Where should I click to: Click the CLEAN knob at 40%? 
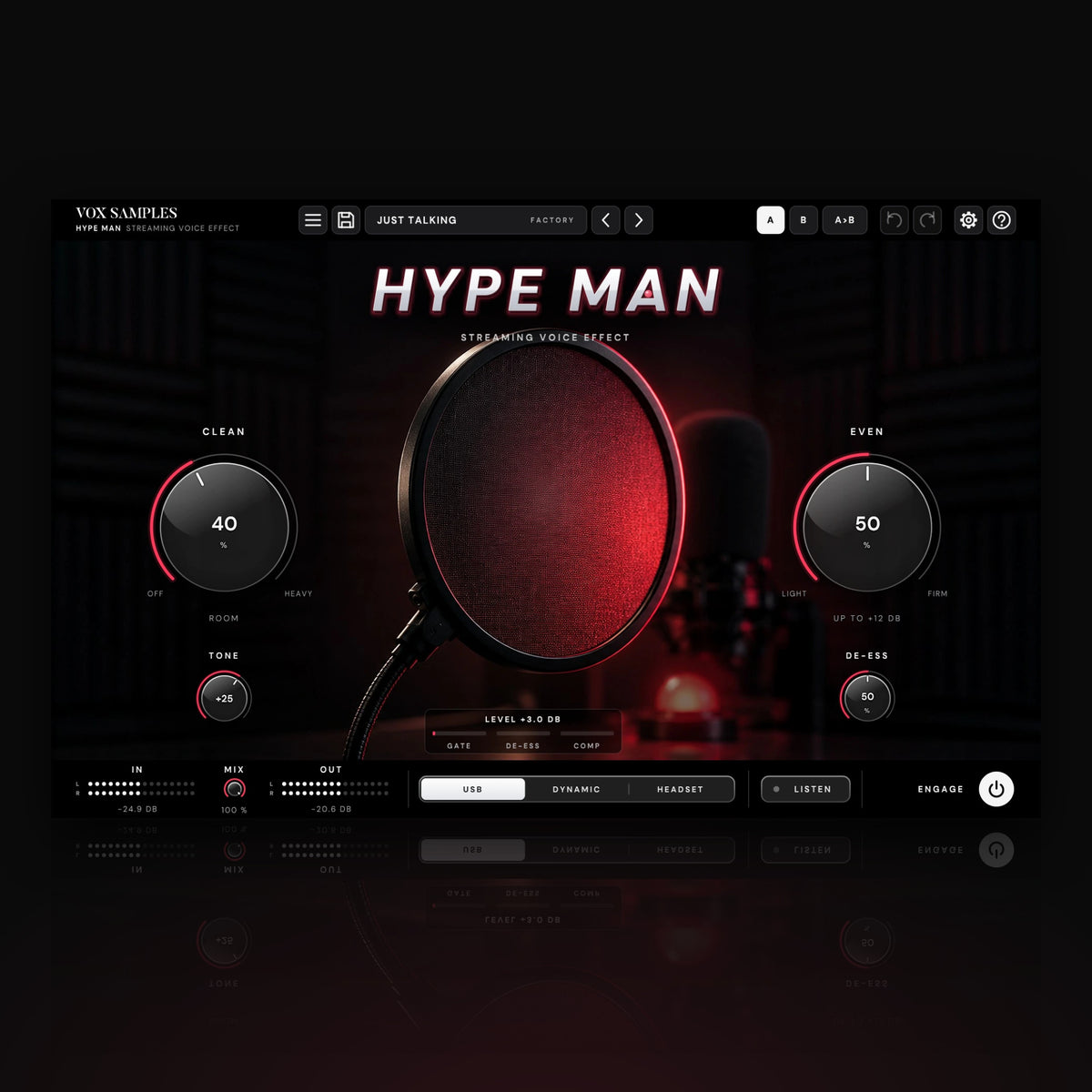point(224,526)
